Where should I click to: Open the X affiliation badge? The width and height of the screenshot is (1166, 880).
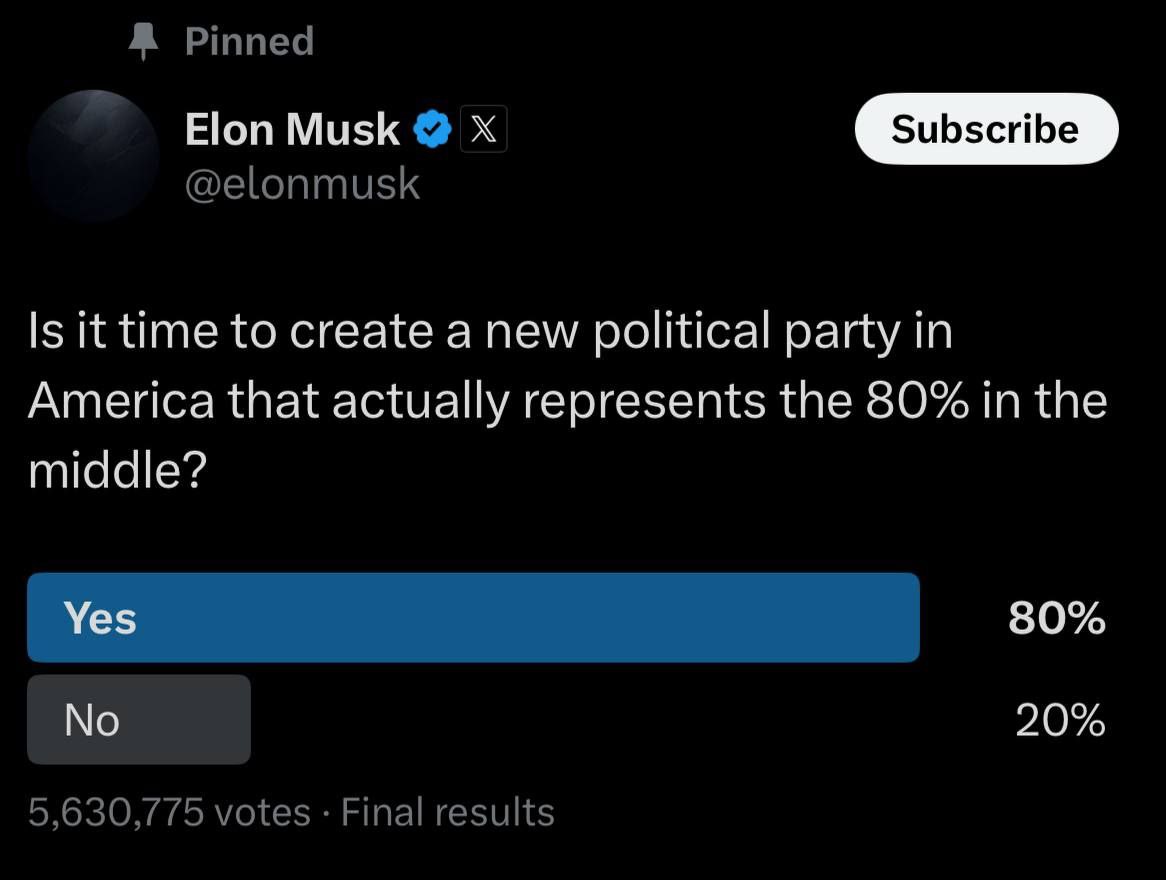pos(484,131)
